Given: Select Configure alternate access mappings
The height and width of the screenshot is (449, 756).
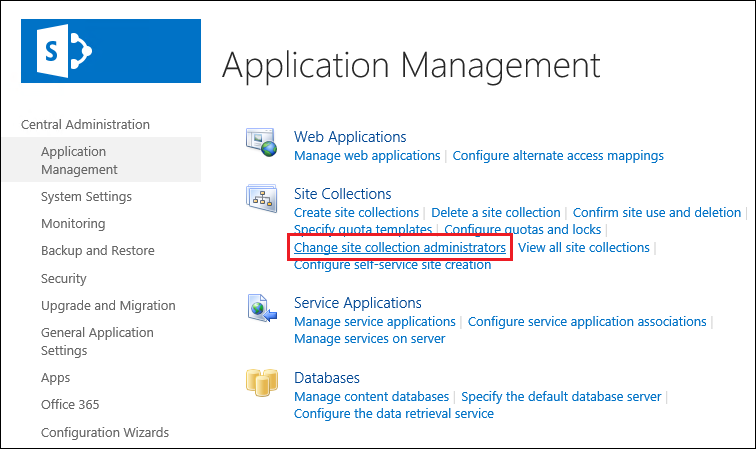Looking at the screenshot, I should (558, 156).
